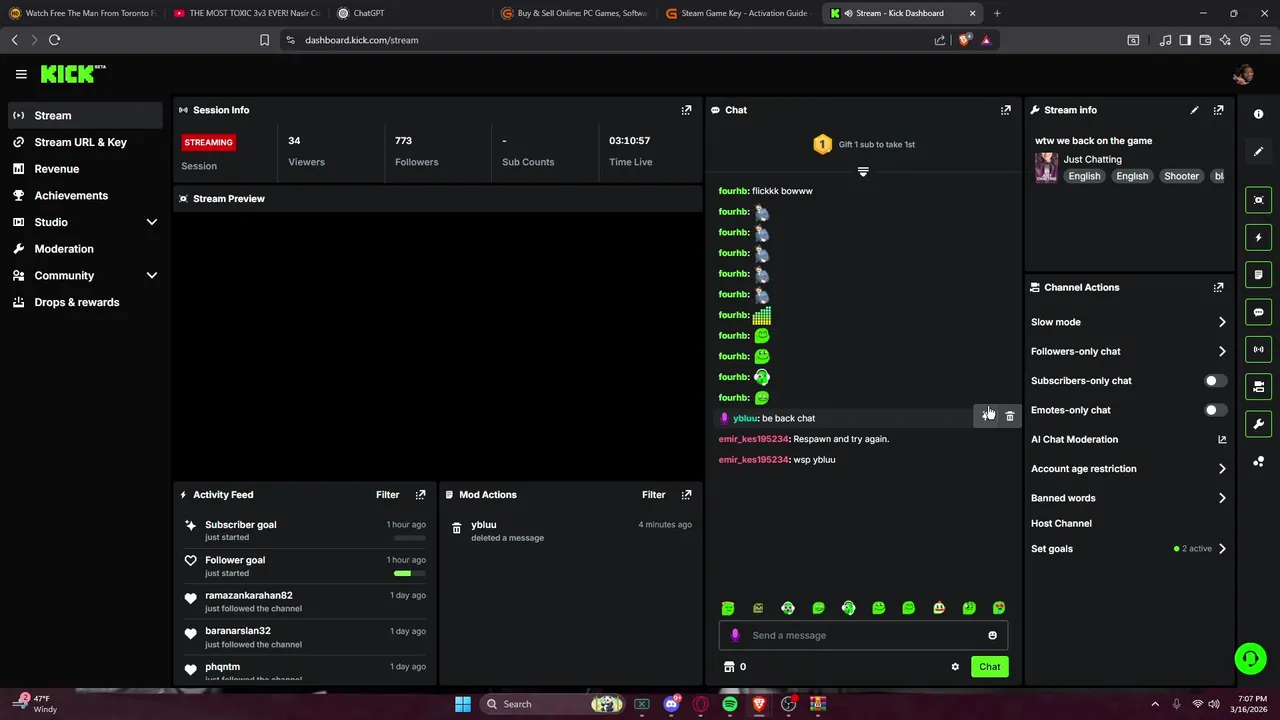Click the Follower goal progress bar
The height and width of the screenshot is (720, 1280).
pyautogui.click(x=410, y=574)
